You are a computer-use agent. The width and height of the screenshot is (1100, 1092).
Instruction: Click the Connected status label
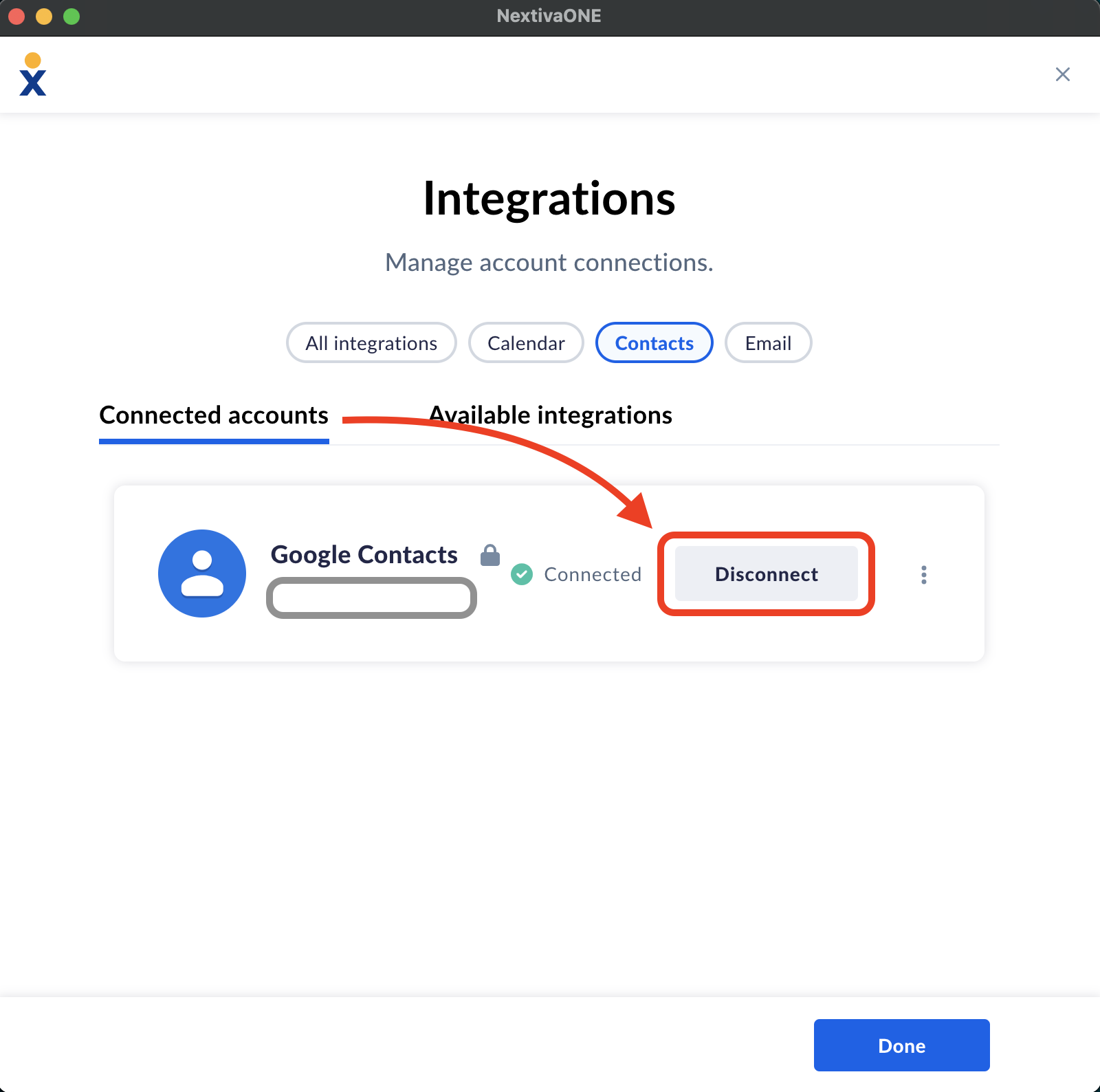pos(593,574)
